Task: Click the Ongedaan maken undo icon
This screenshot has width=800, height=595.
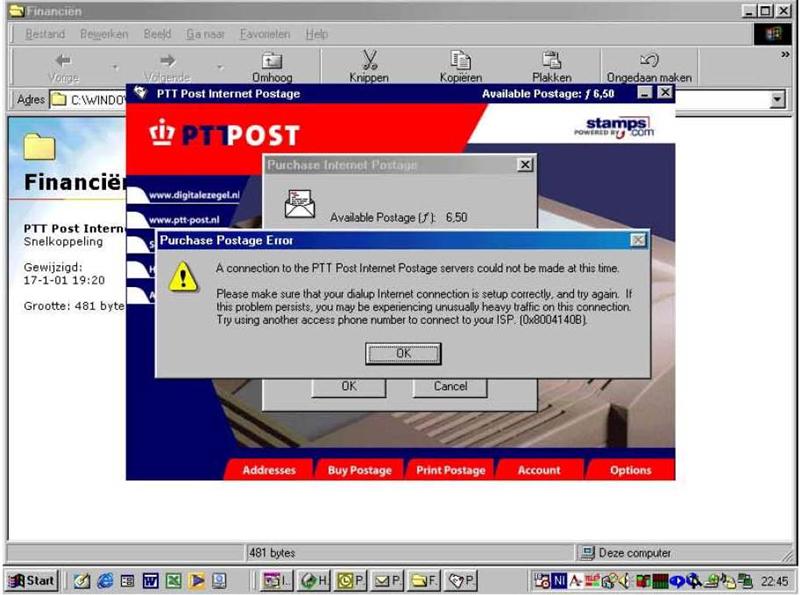Action: (649, 60)
